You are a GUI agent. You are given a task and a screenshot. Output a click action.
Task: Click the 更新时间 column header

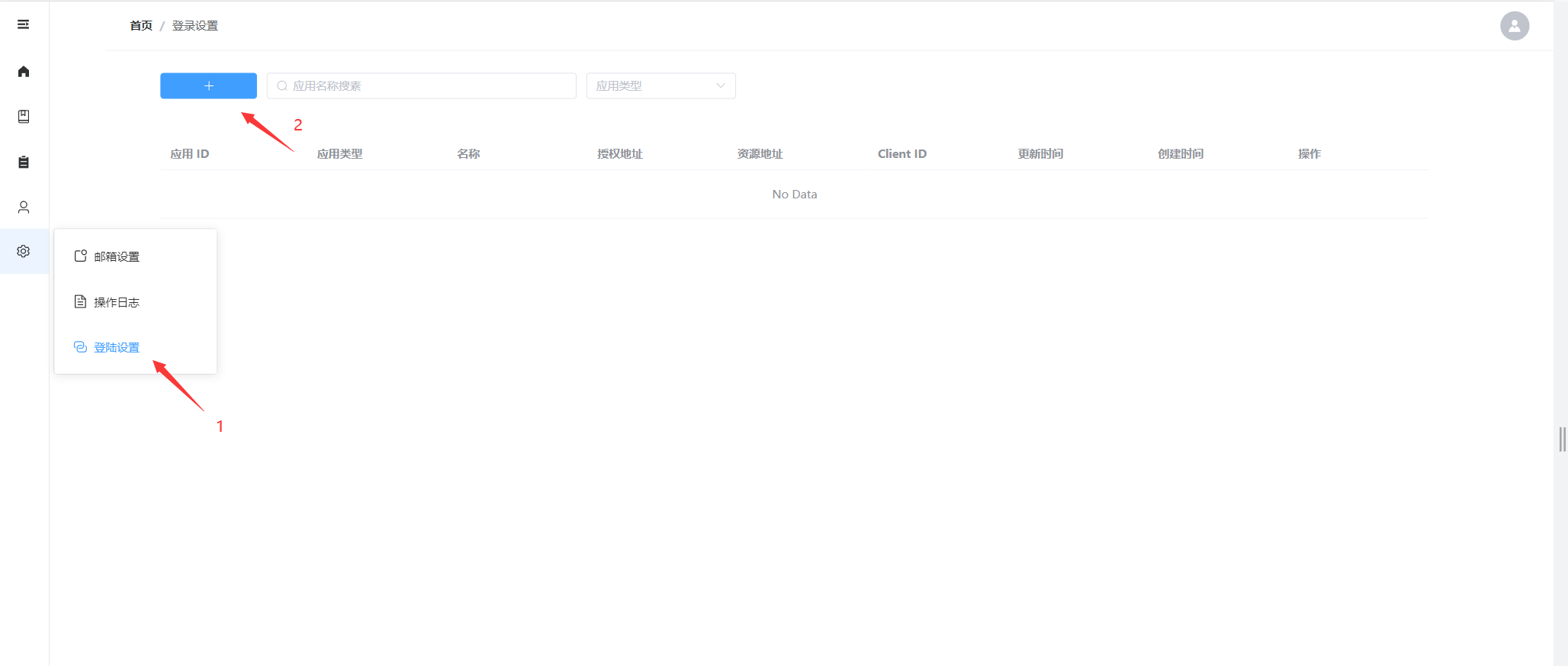[x=1040, y=154]
